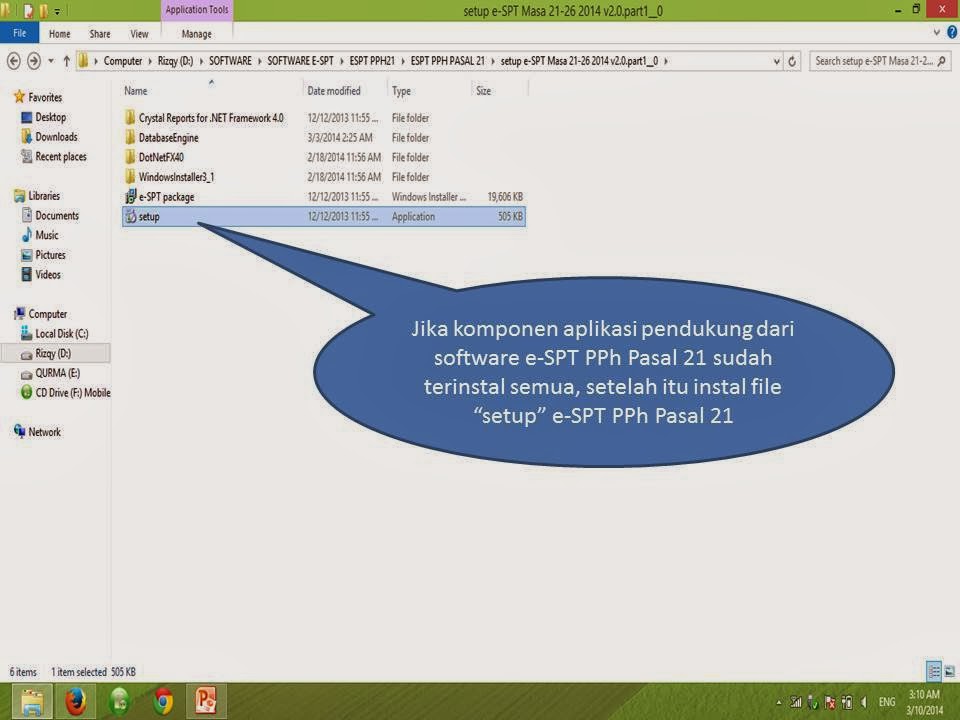Viewport: 960px width, 720px height.
Task: Open the volume speaker tray icon
Action: pyautogui.click(x=864, y=702)
